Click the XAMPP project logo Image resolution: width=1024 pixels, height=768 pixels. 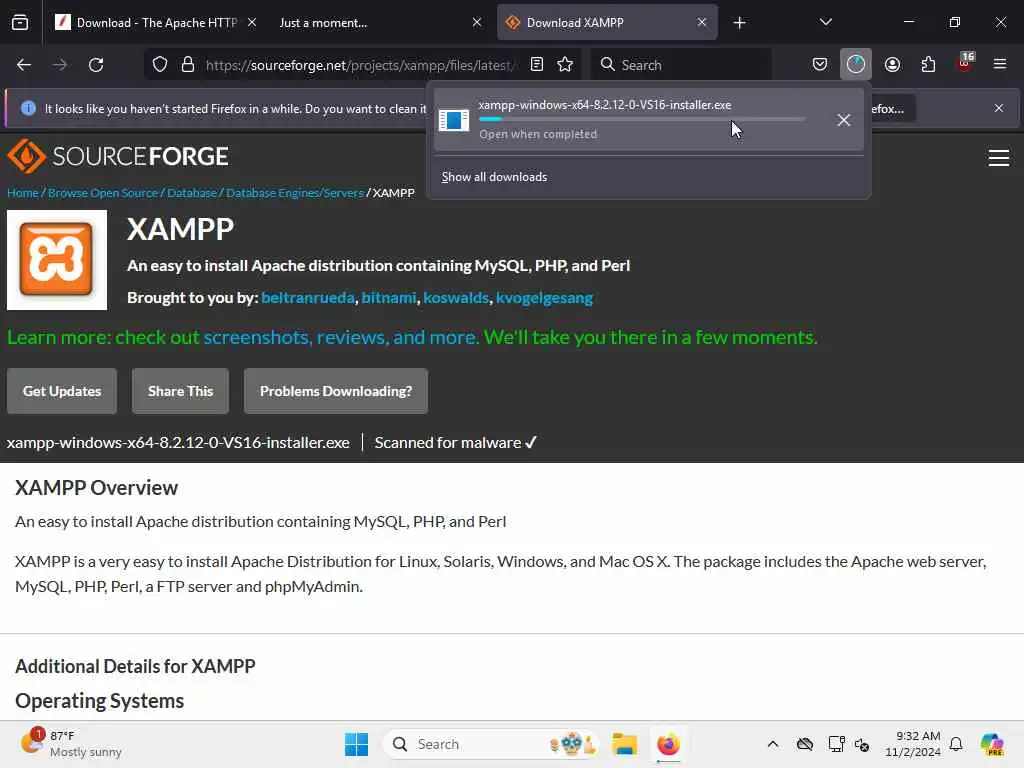57,260
